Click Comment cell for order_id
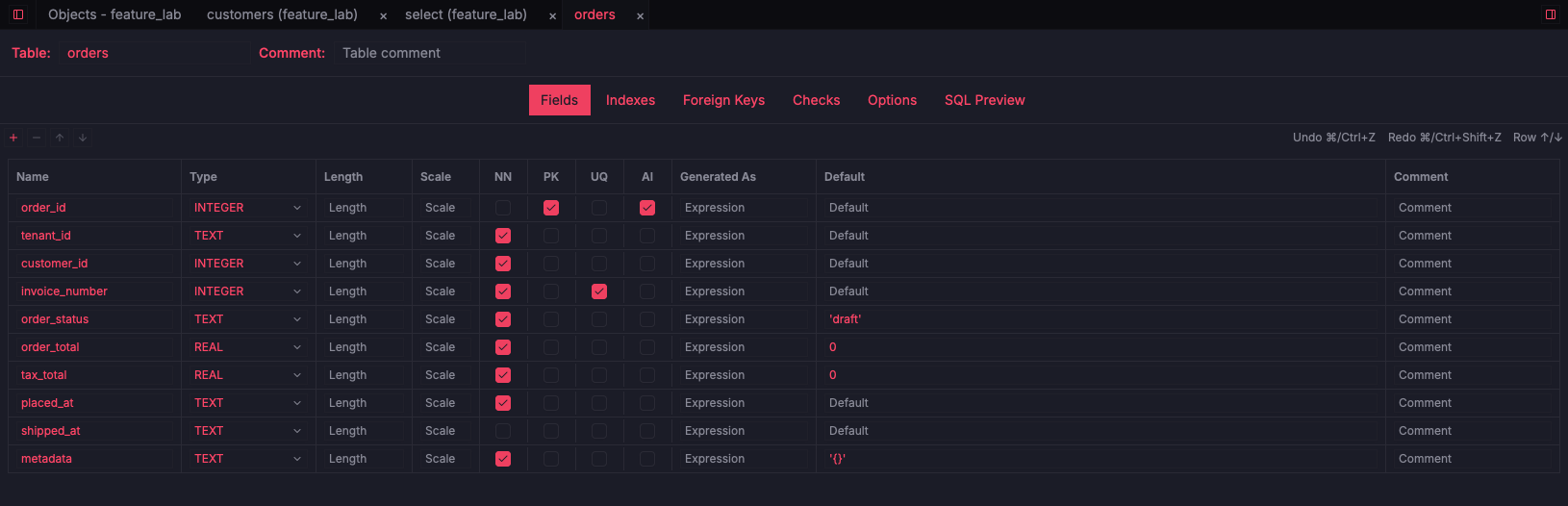The image size is (1568, 506). point(1473,208)
